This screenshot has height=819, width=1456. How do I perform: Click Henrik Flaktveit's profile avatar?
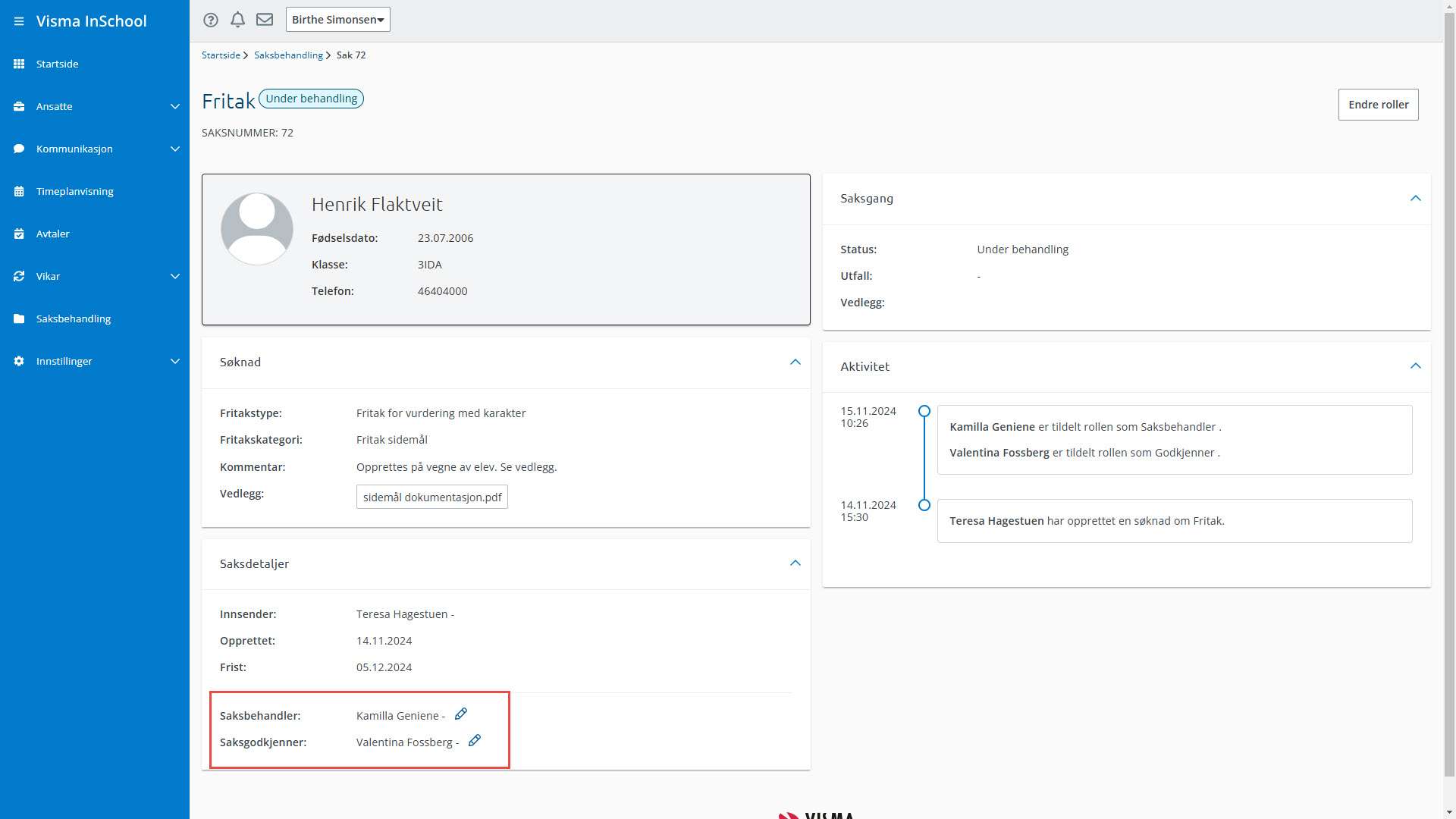click(257, 228)
